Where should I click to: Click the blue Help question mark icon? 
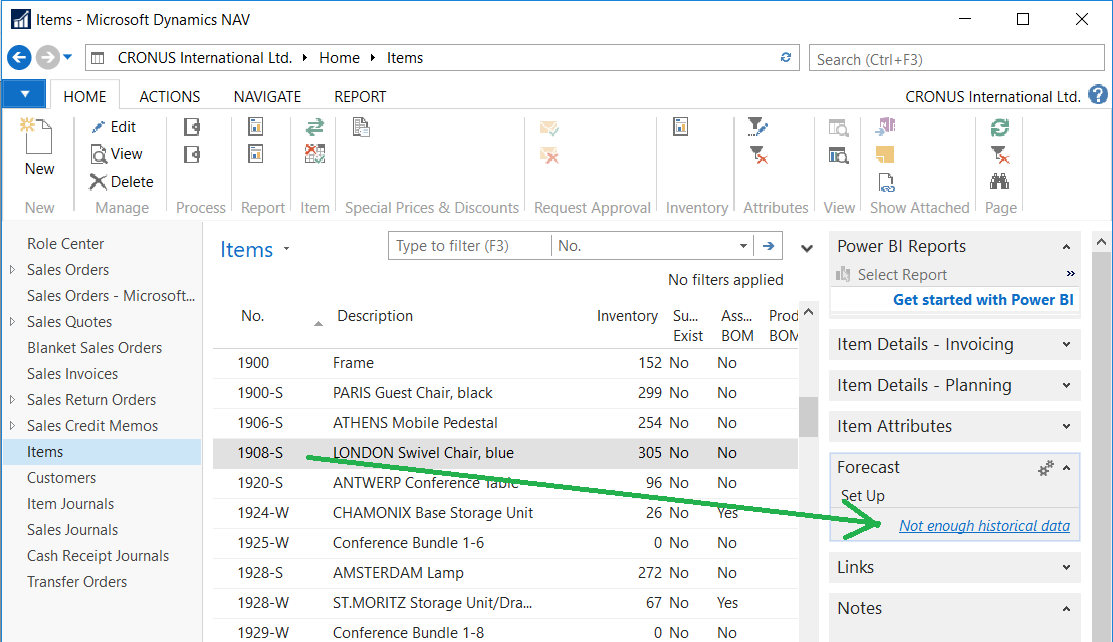click(x=1098, y=96)
